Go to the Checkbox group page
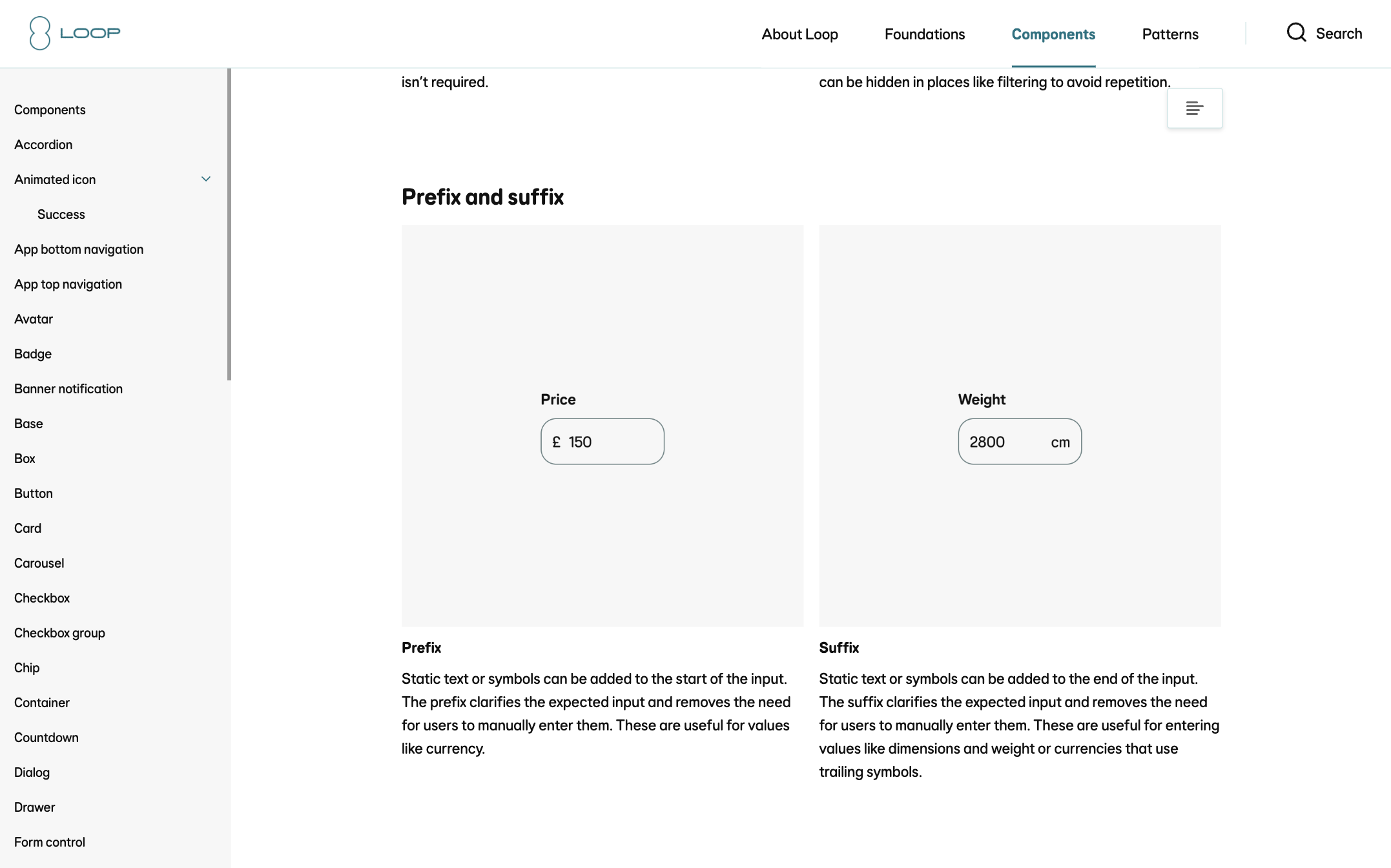 coord(59,633)
